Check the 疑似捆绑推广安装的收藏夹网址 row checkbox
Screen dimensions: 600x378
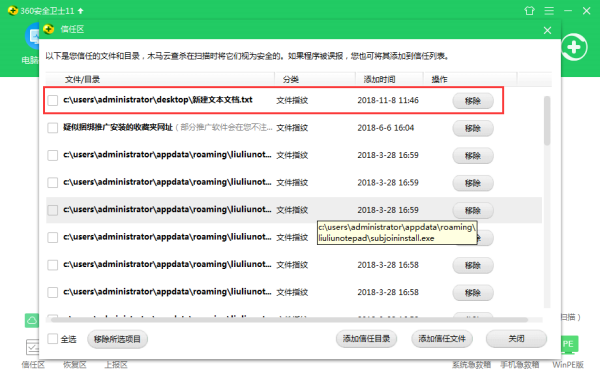coord(52,128)
